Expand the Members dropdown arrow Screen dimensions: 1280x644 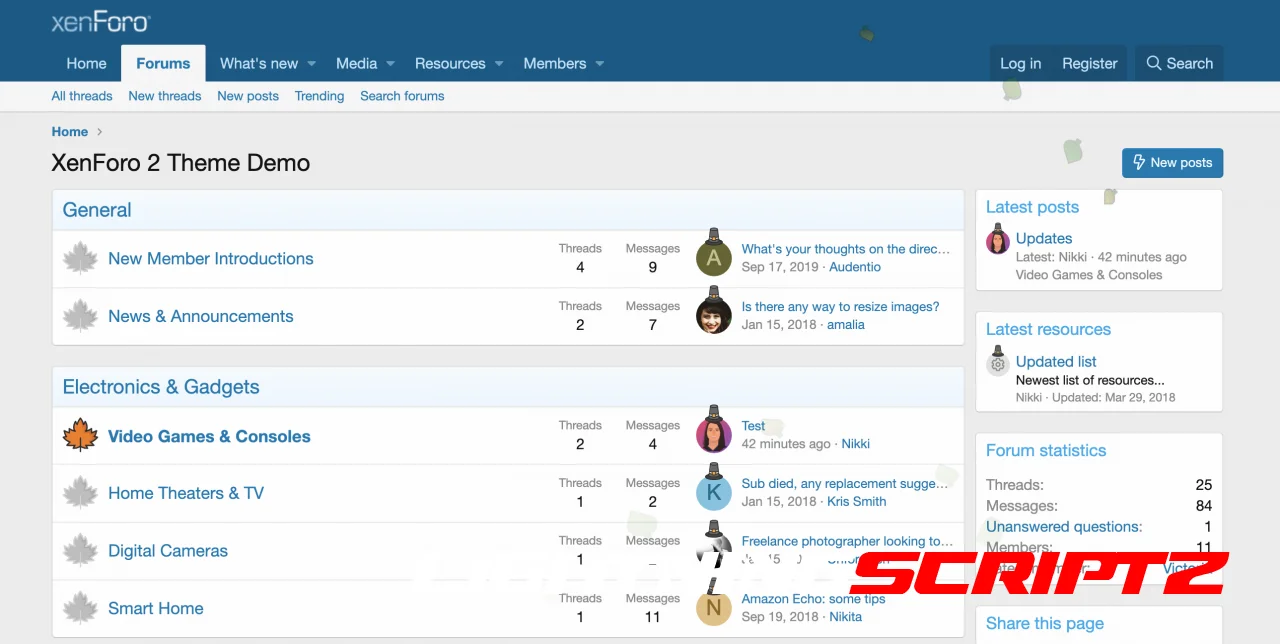coord(600,64)
